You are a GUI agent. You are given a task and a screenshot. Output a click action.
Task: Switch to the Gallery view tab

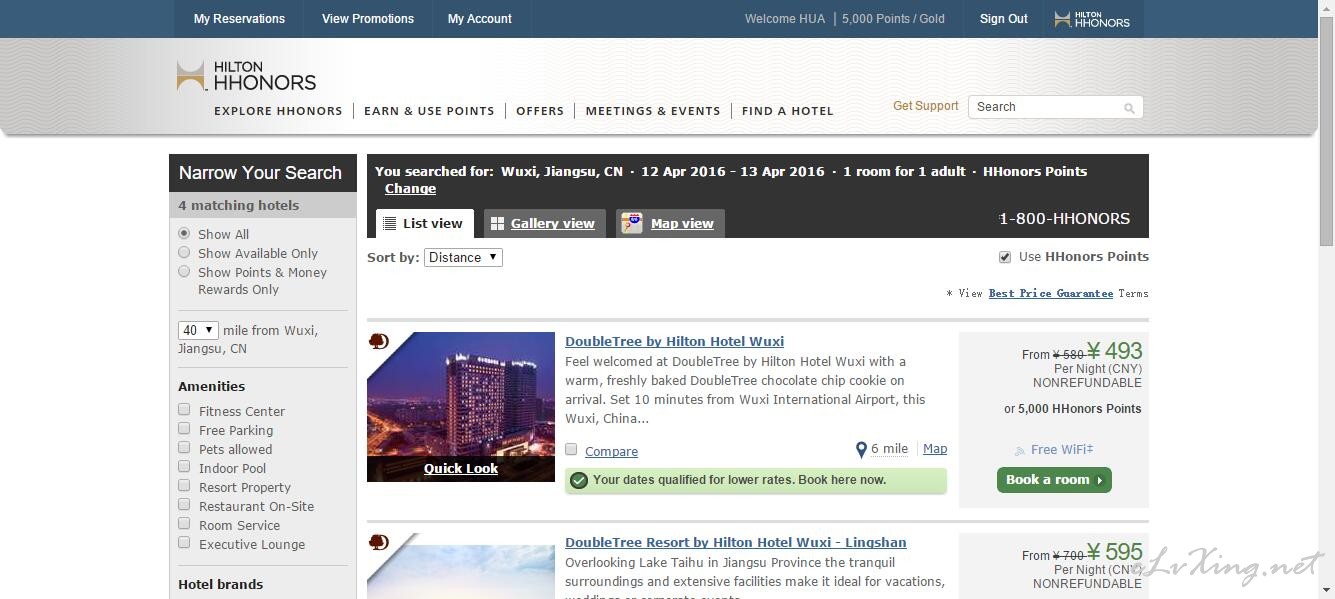pyautogui.click(x=544, y=224)
